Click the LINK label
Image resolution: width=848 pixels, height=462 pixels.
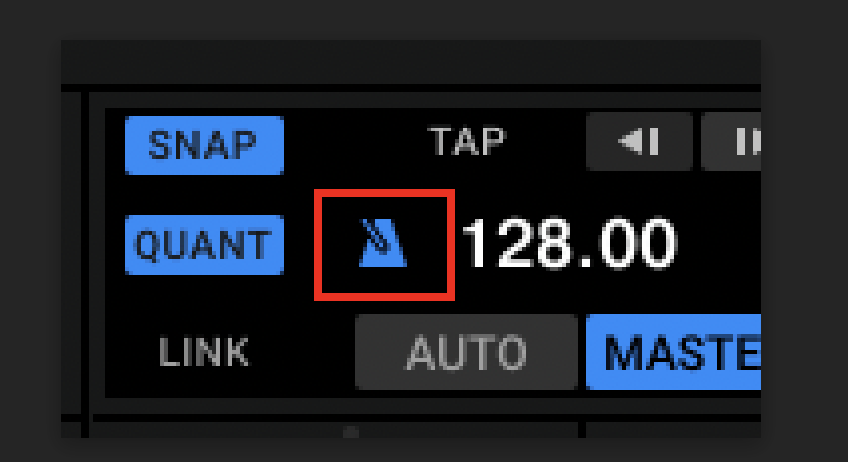(204, 352)
